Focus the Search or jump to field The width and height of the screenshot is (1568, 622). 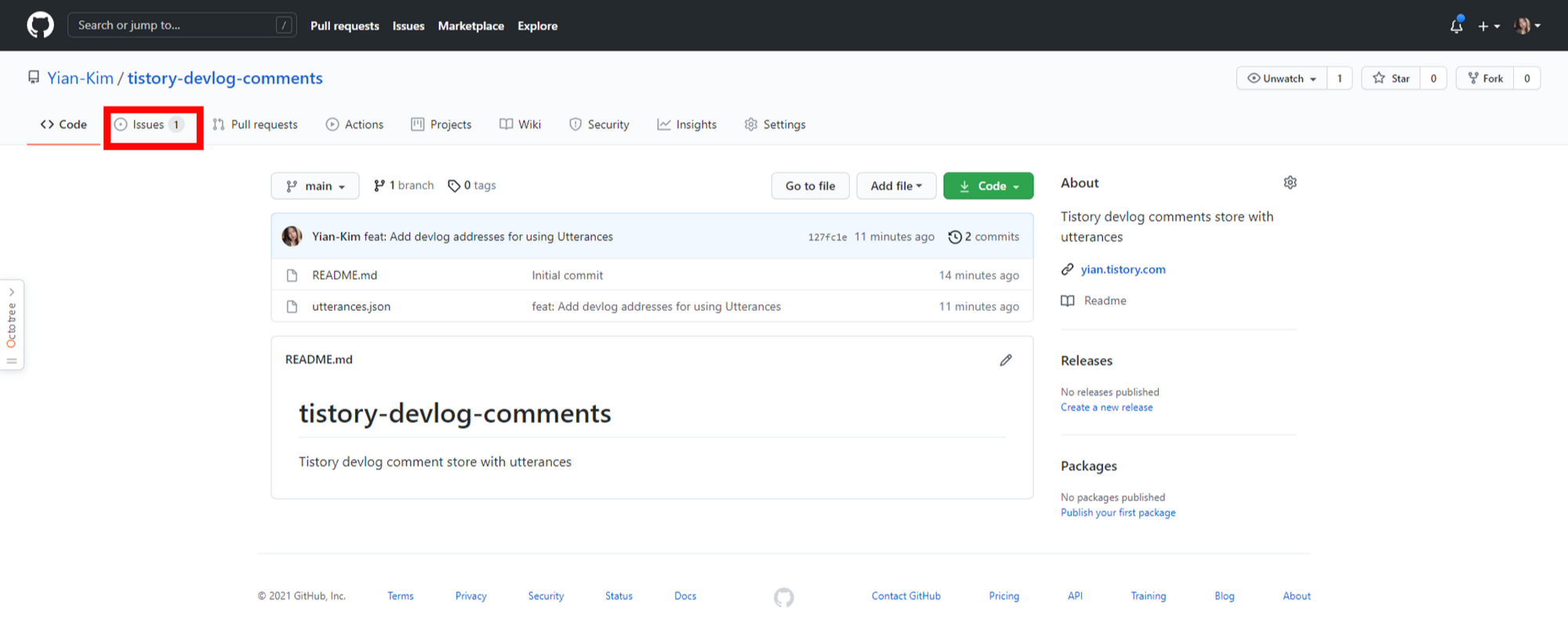[x=182, y=25]
